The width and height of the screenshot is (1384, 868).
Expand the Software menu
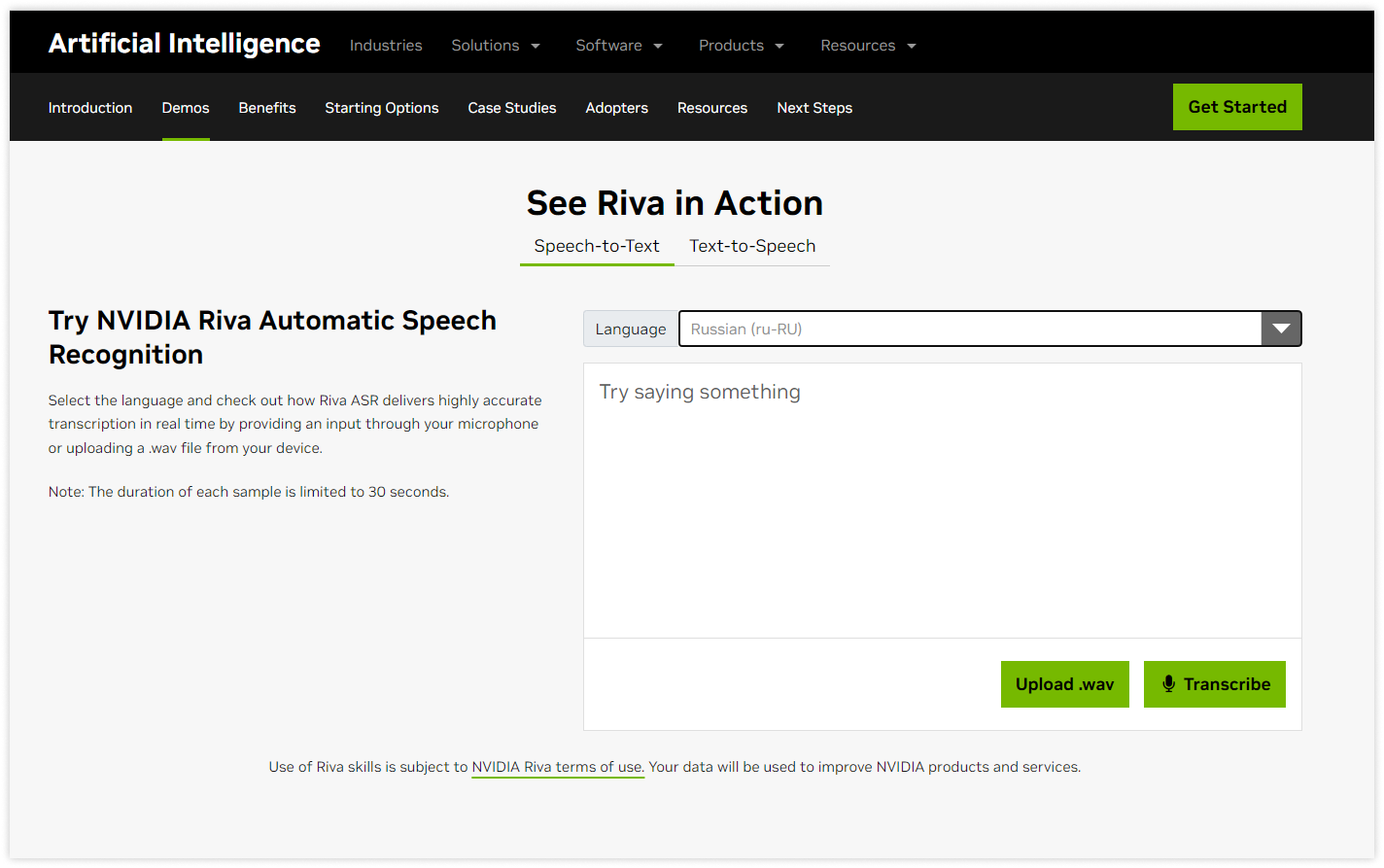click(x=619, y=46)
